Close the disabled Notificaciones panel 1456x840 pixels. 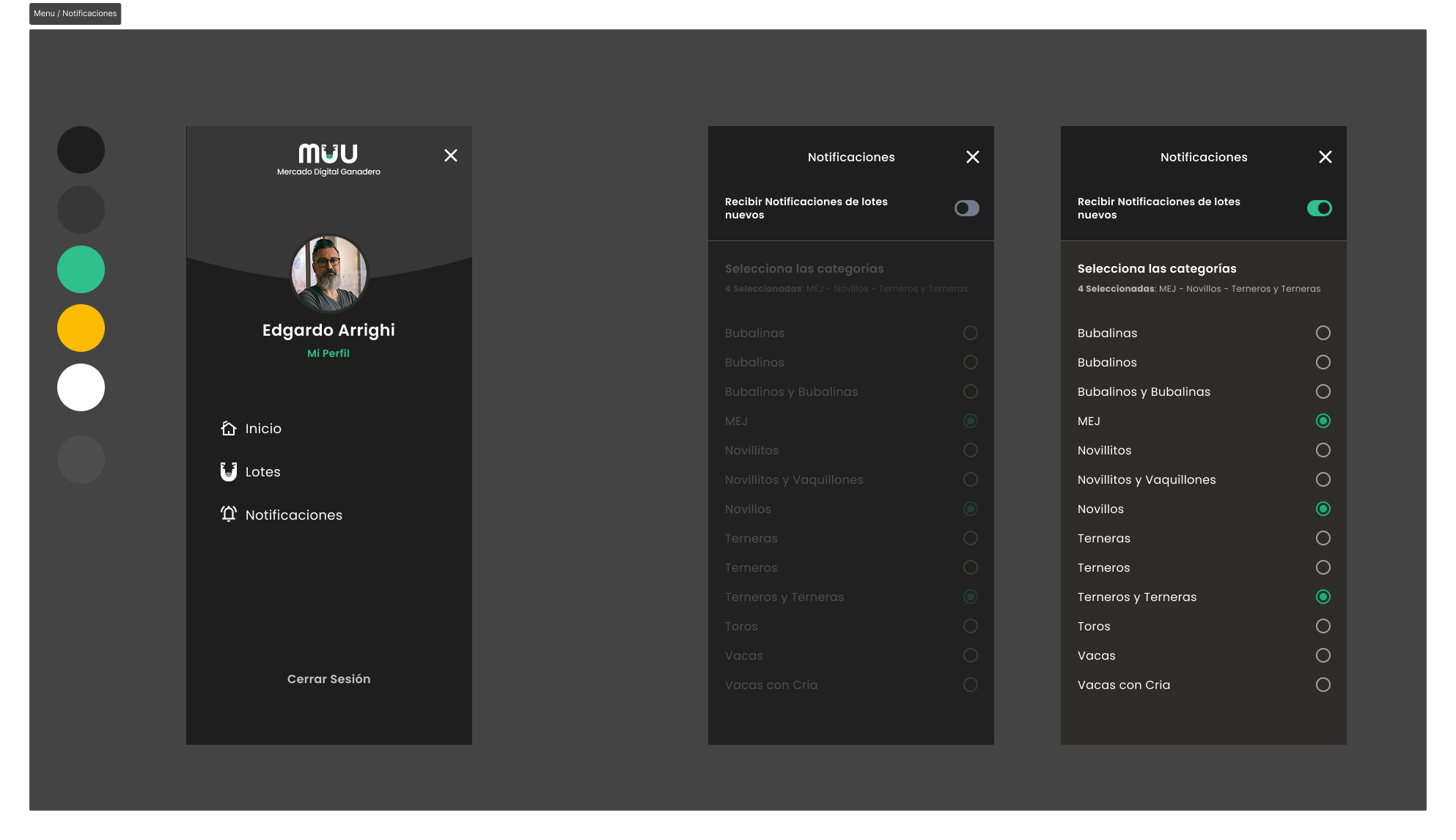pyautogui.click(x=973, y=157)
